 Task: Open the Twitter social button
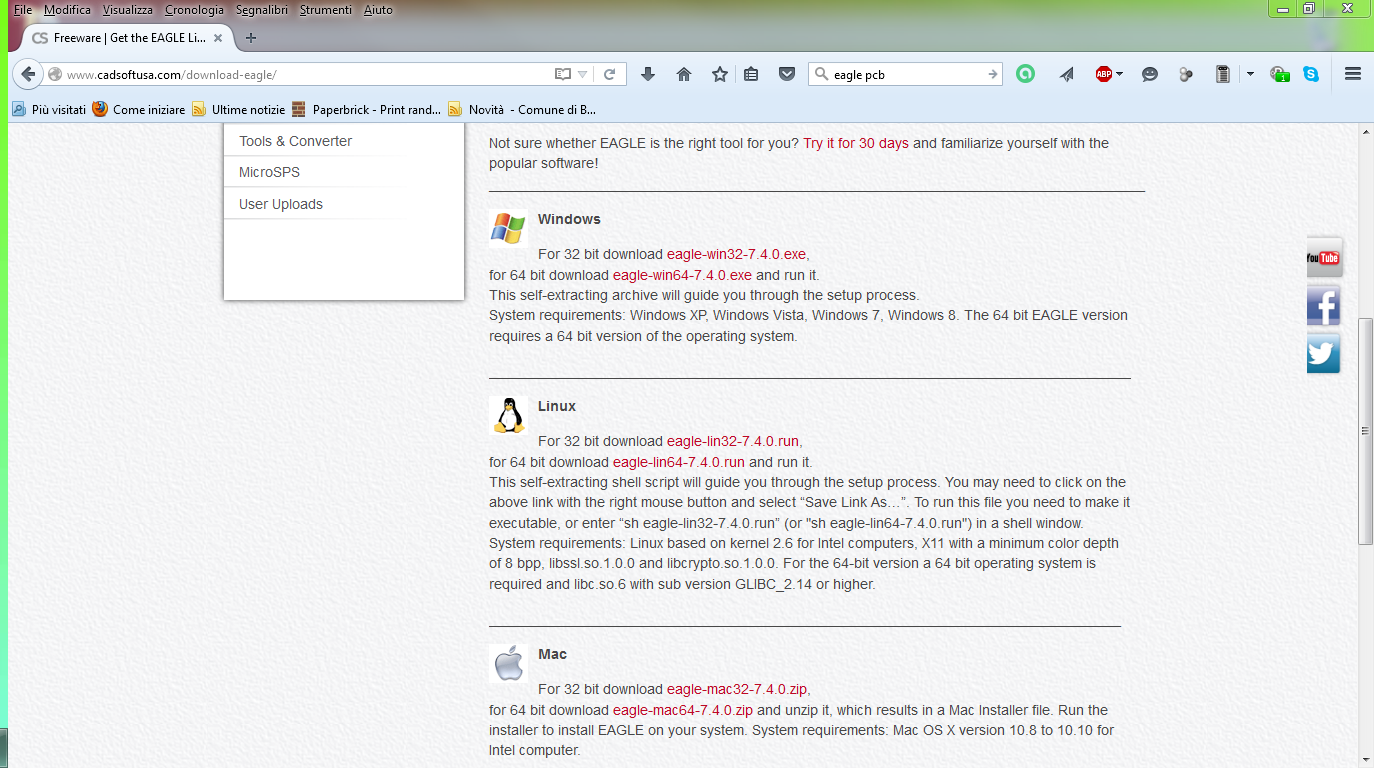click(x=1323, y=354)
